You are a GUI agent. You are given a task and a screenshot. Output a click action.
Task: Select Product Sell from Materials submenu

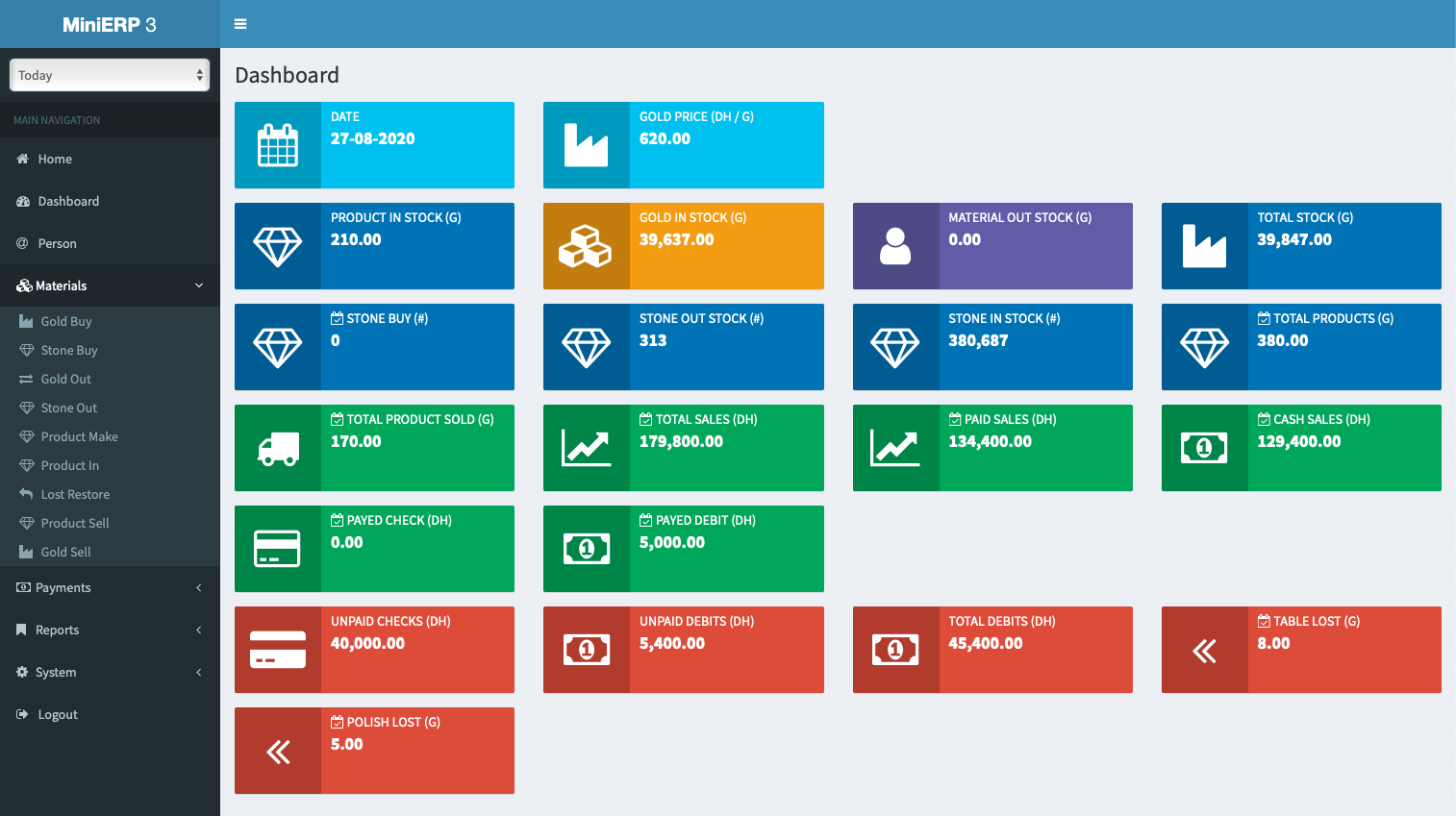click(x=75, y=523)
